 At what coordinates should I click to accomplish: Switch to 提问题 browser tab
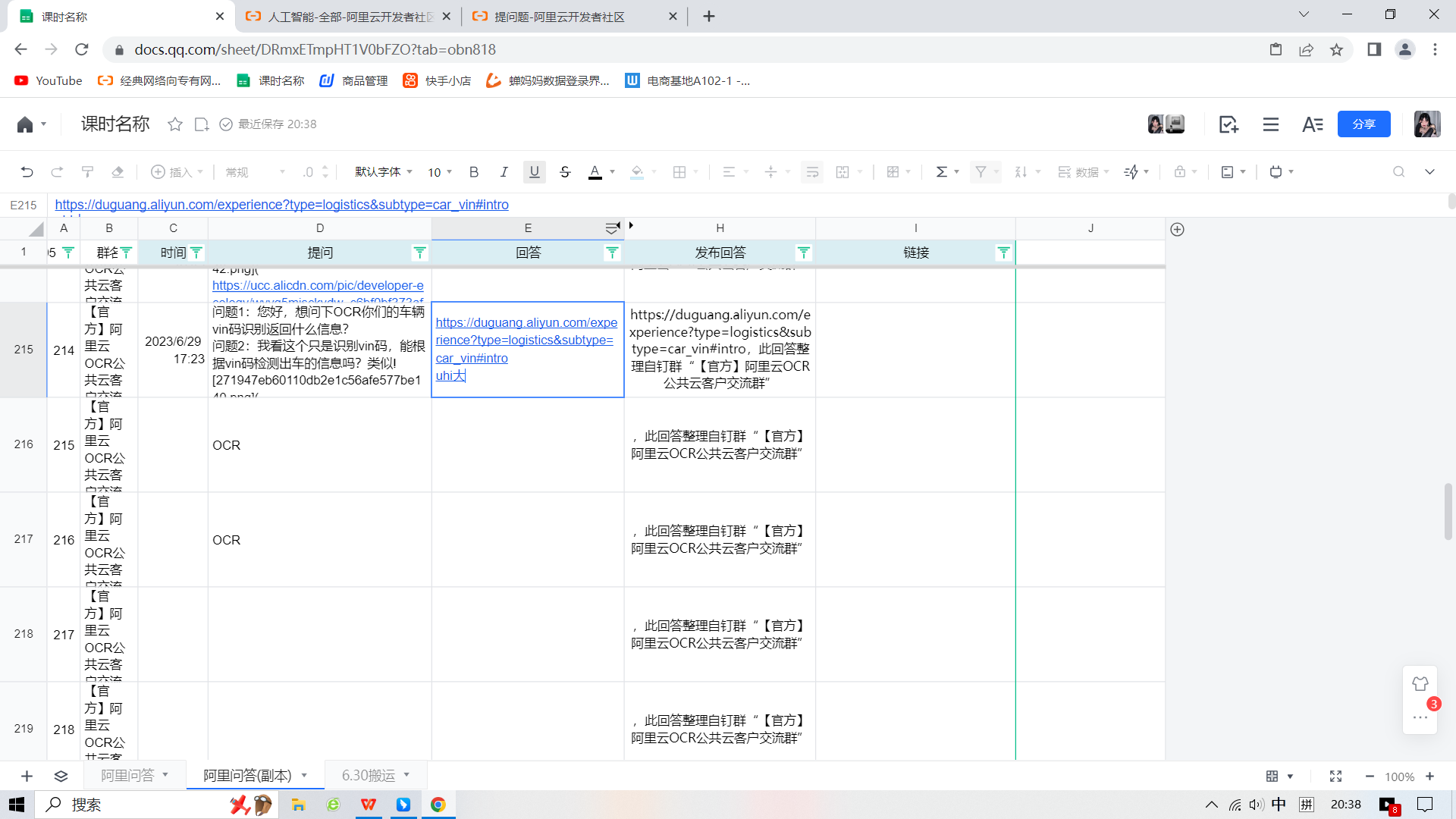[574, 17]
